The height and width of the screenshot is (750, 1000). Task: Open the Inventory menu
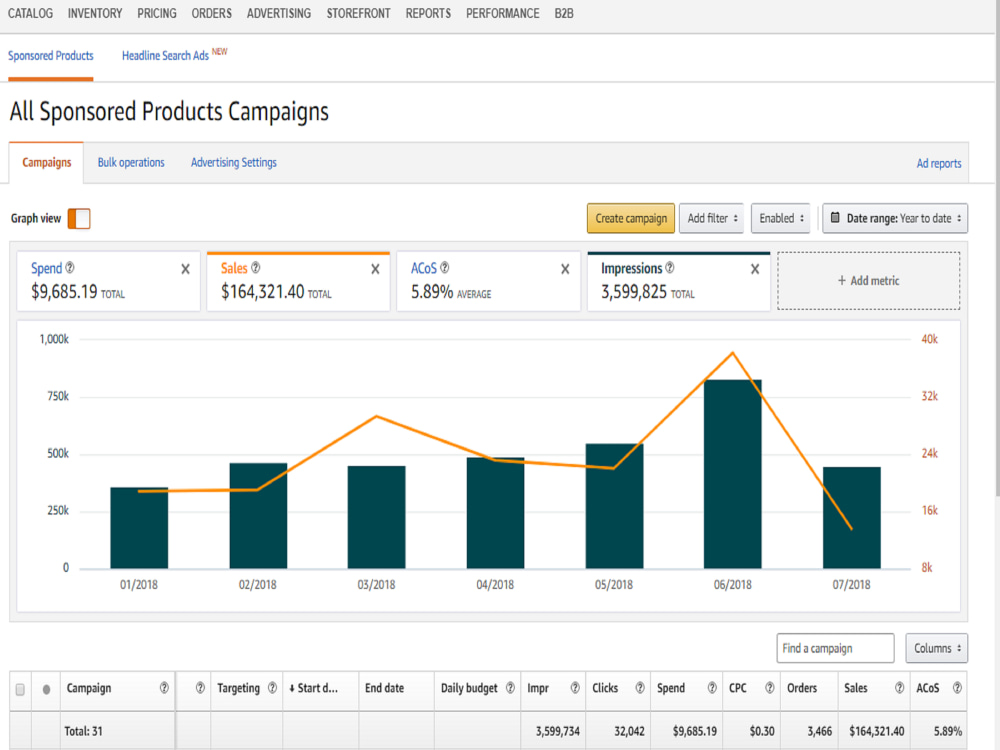[95, 13]
